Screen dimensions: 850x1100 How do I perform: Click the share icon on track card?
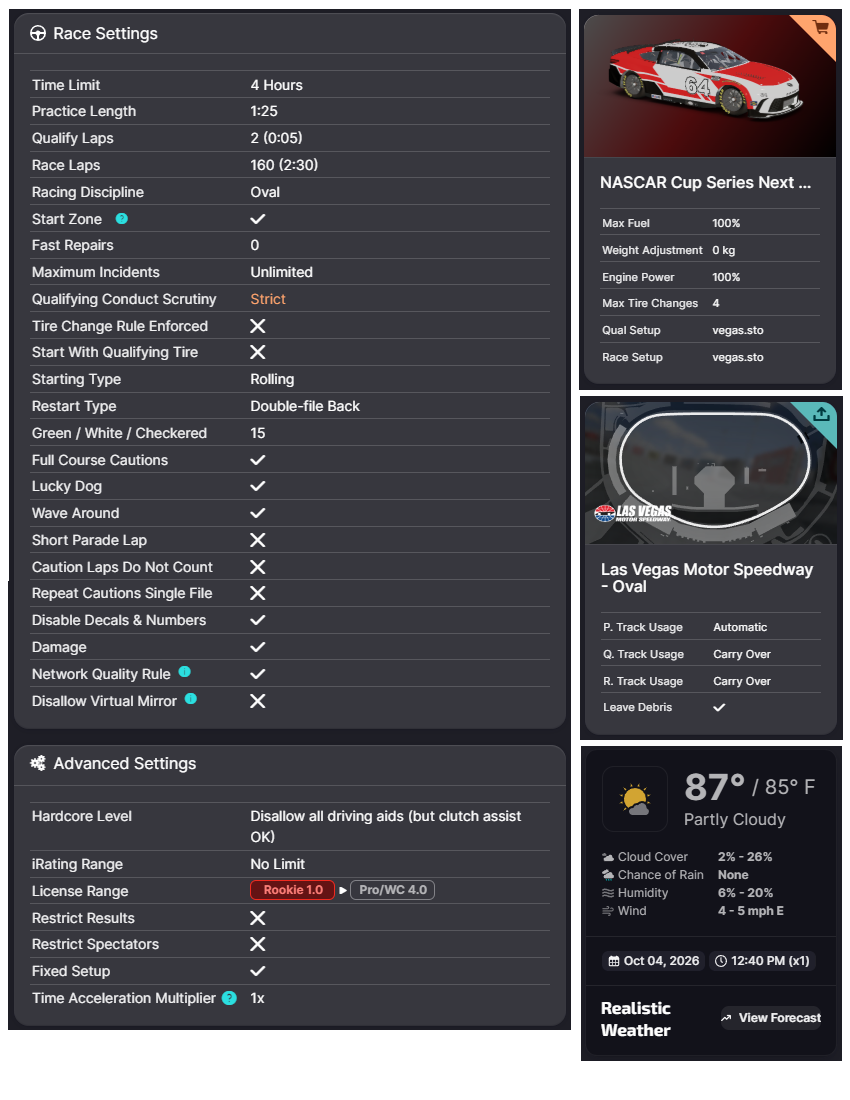(821, 415)
